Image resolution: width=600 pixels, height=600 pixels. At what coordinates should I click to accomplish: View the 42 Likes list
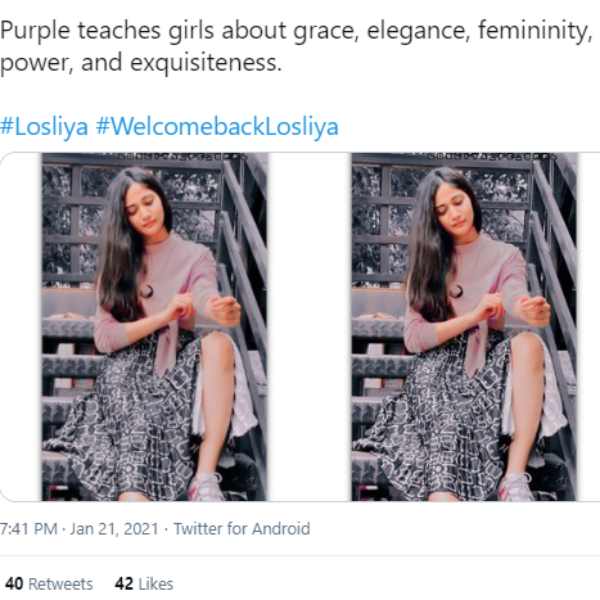144,584
